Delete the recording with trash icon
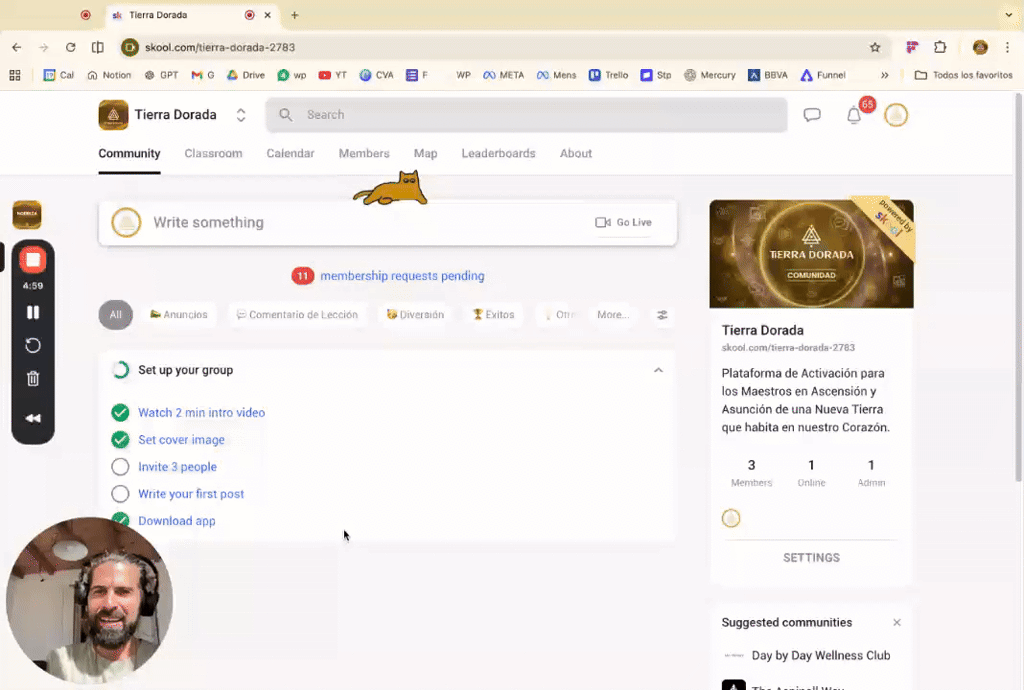The height and width of the screenshot is (690, 1024). point(33,379)
